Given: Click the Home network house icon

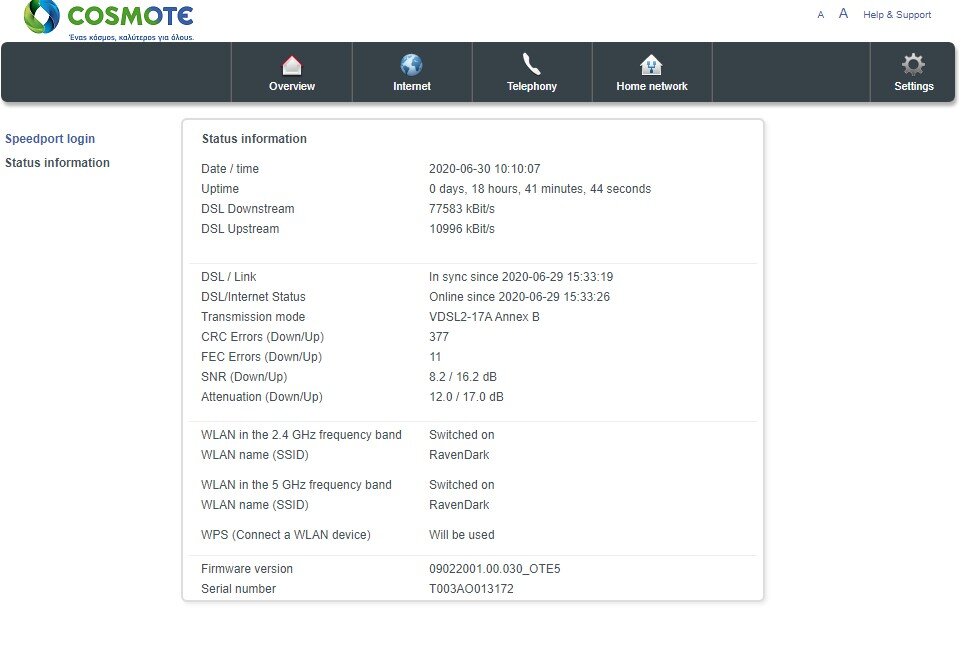Looking at the screenshot, I should pos(651,64).
